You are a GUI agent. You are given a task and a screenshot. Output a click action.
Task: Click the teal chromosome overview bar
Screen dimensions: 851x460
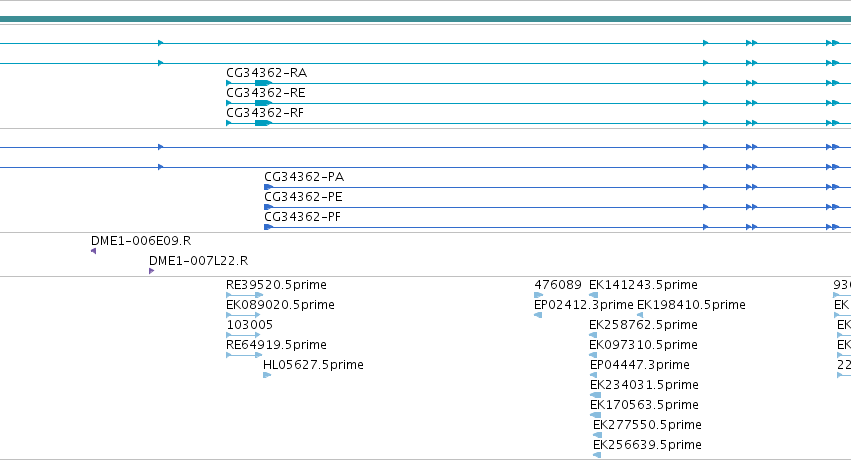[426, 19]
